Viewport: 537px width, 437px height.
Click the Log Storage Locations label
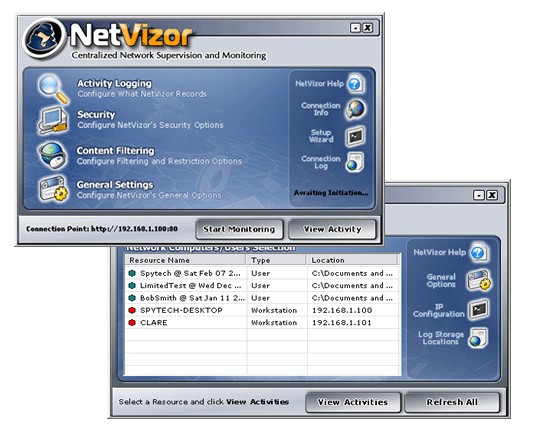(x=440, y=338)
